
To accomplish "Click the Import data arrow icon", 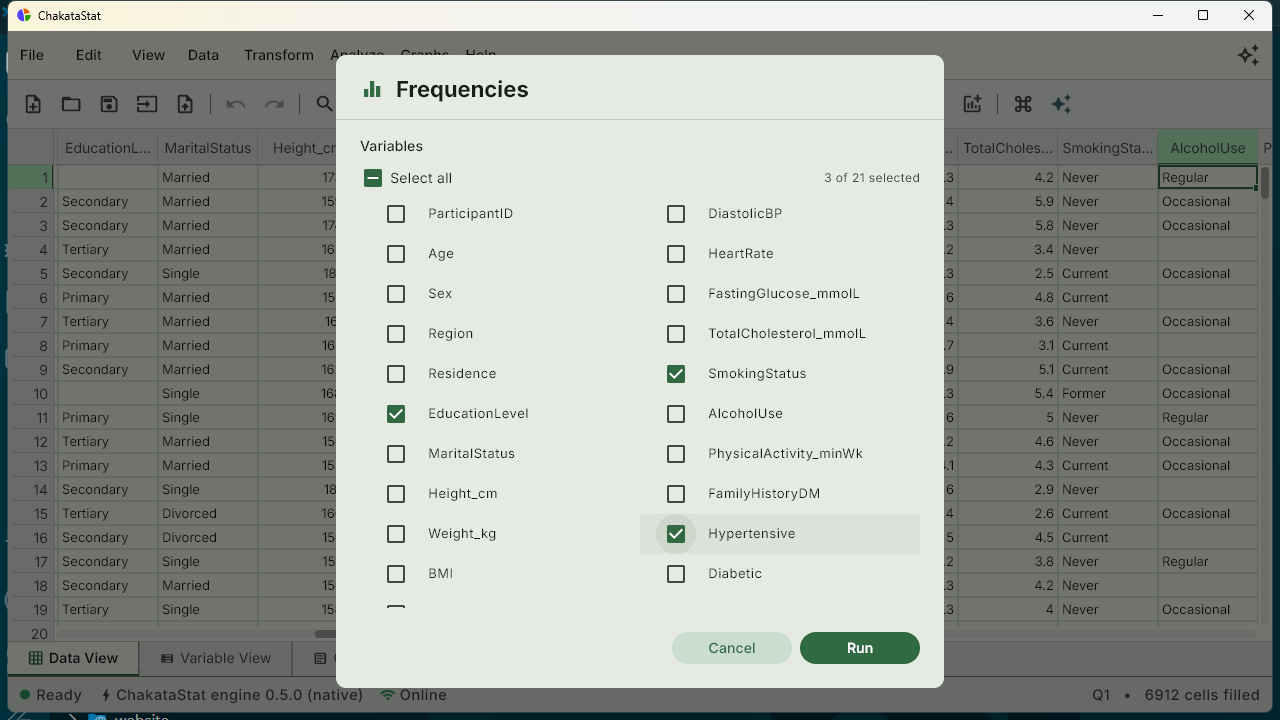I will (x=147, y=104).
